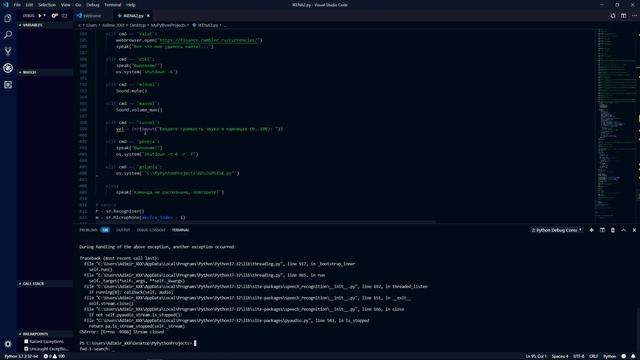The image size is (640, 360).
Task: Open notifications bell in the status bar
Action: click(633, 356)
